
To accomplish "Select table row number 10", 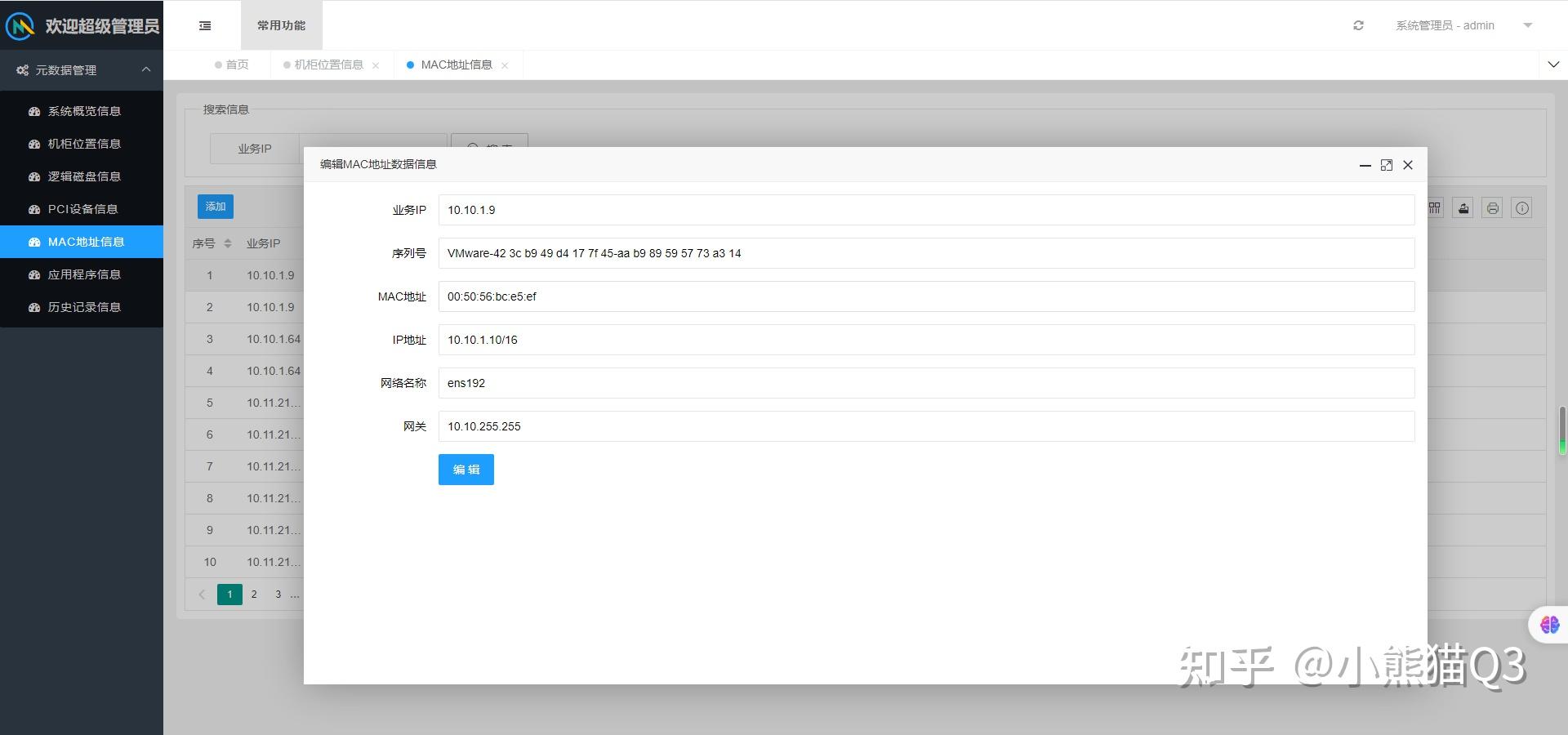I will point(245,562).
